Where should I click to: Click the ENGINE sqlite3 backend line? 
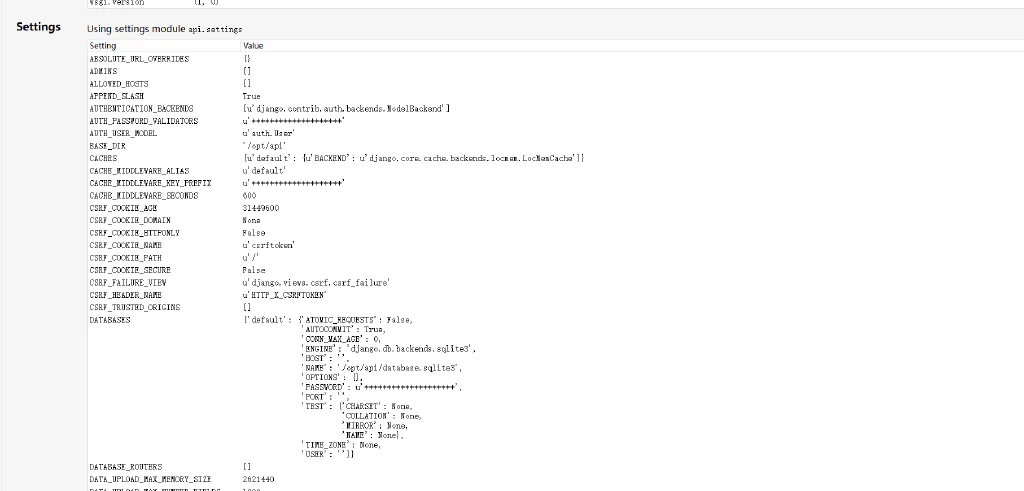coord(389,349)
